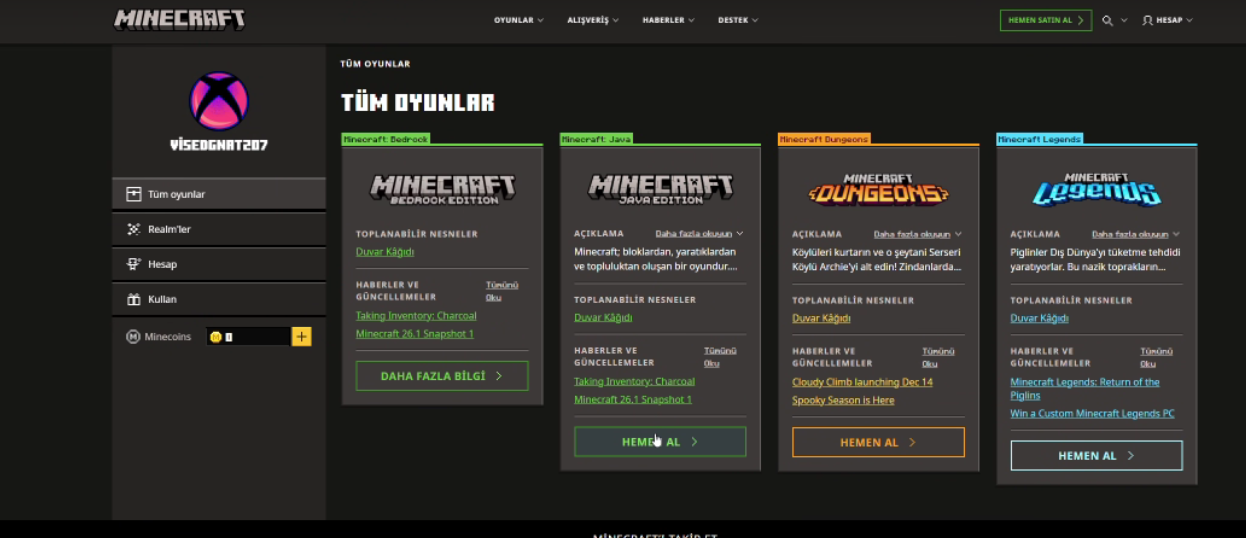
Task: Open Cloudy Climb launching Dec 14 link
Action: click(x=862, y=382)
